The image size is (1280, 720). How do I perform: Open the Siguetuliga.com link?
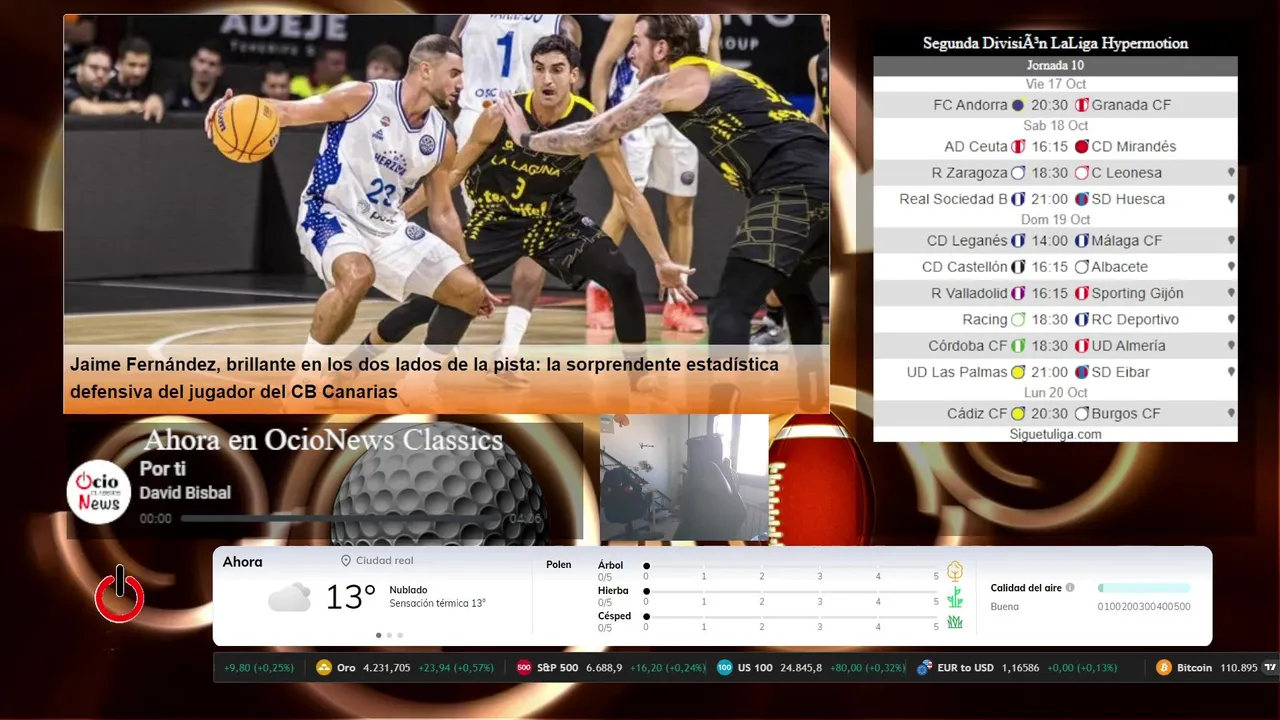pos(1055,434)
